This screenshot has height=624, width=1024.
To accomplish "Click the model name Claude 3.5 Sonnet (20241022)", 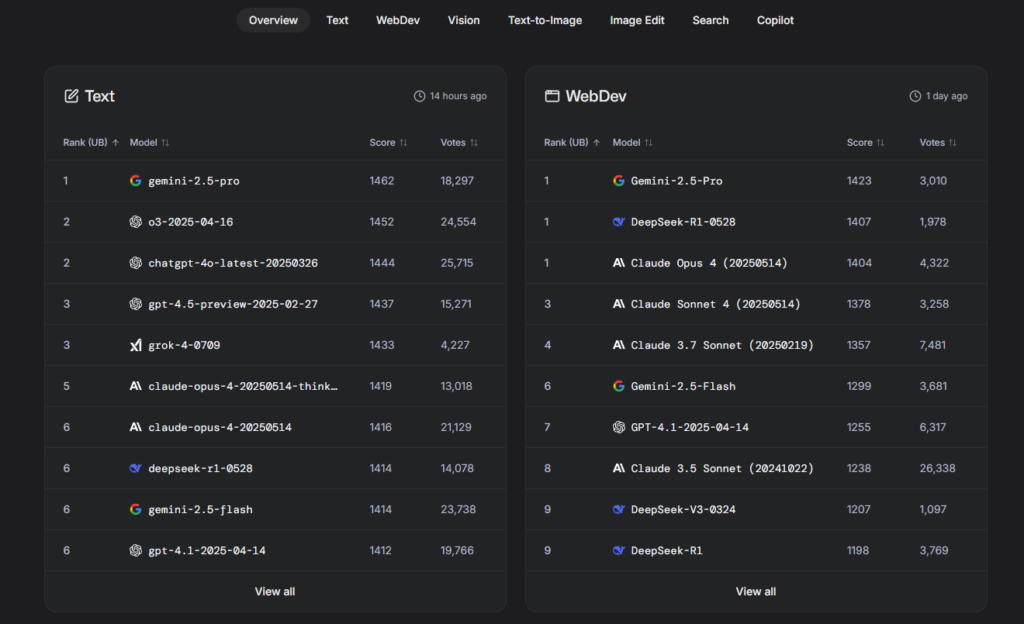I will click(x=722, y=469).
